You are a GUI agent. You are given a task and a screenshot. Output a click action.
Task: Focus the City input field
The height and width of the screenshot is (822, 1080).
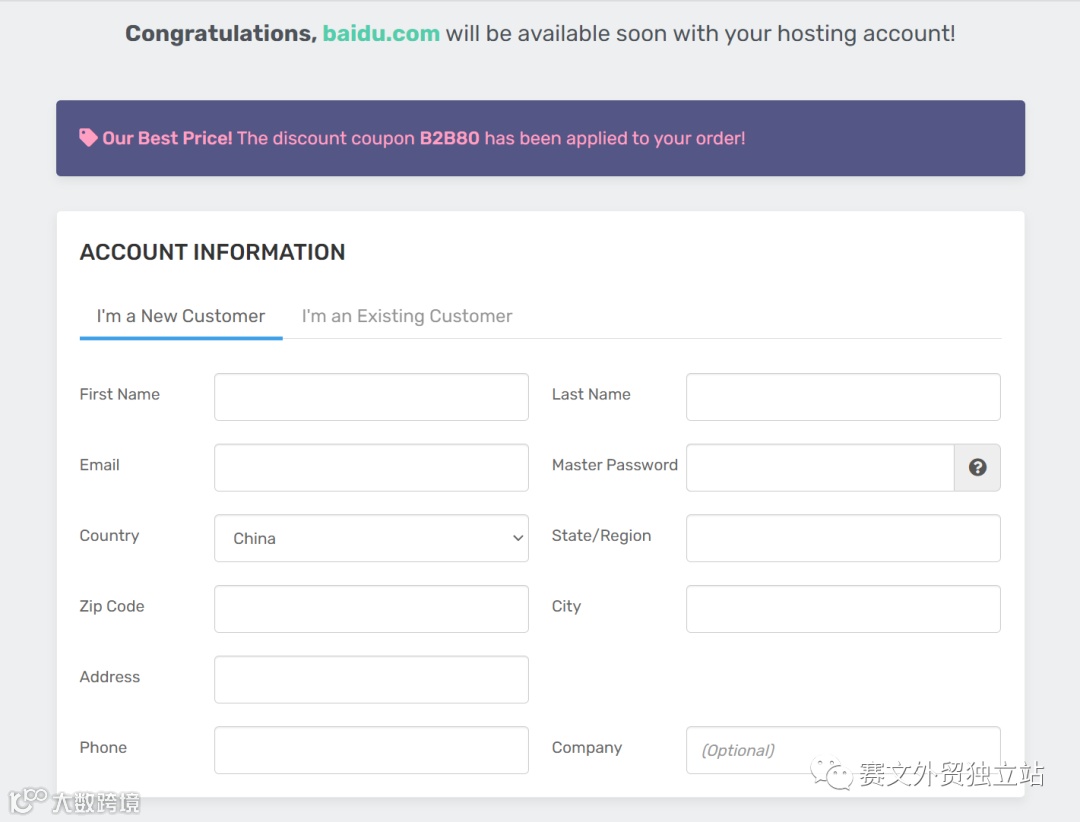pos(843,609)
